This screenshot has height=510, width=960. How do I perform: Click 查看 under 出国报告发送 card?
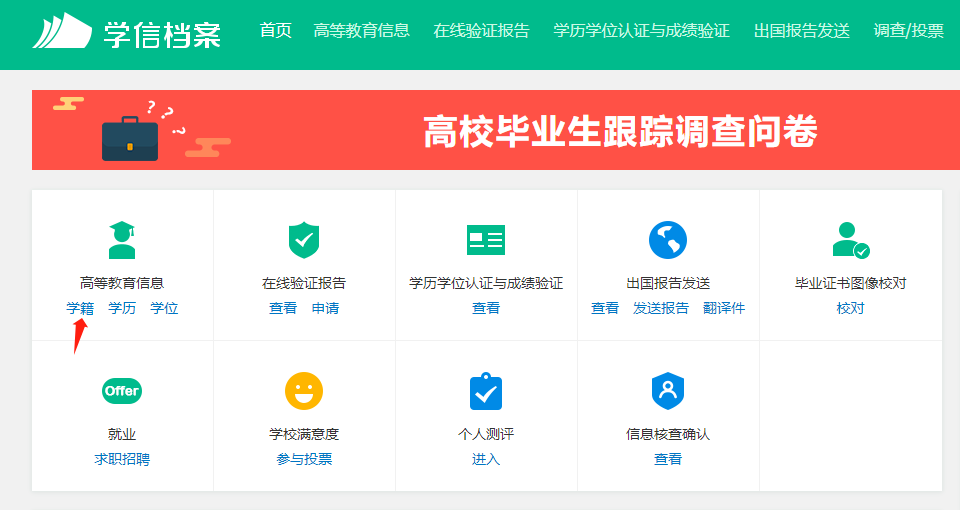click(605, 308)
